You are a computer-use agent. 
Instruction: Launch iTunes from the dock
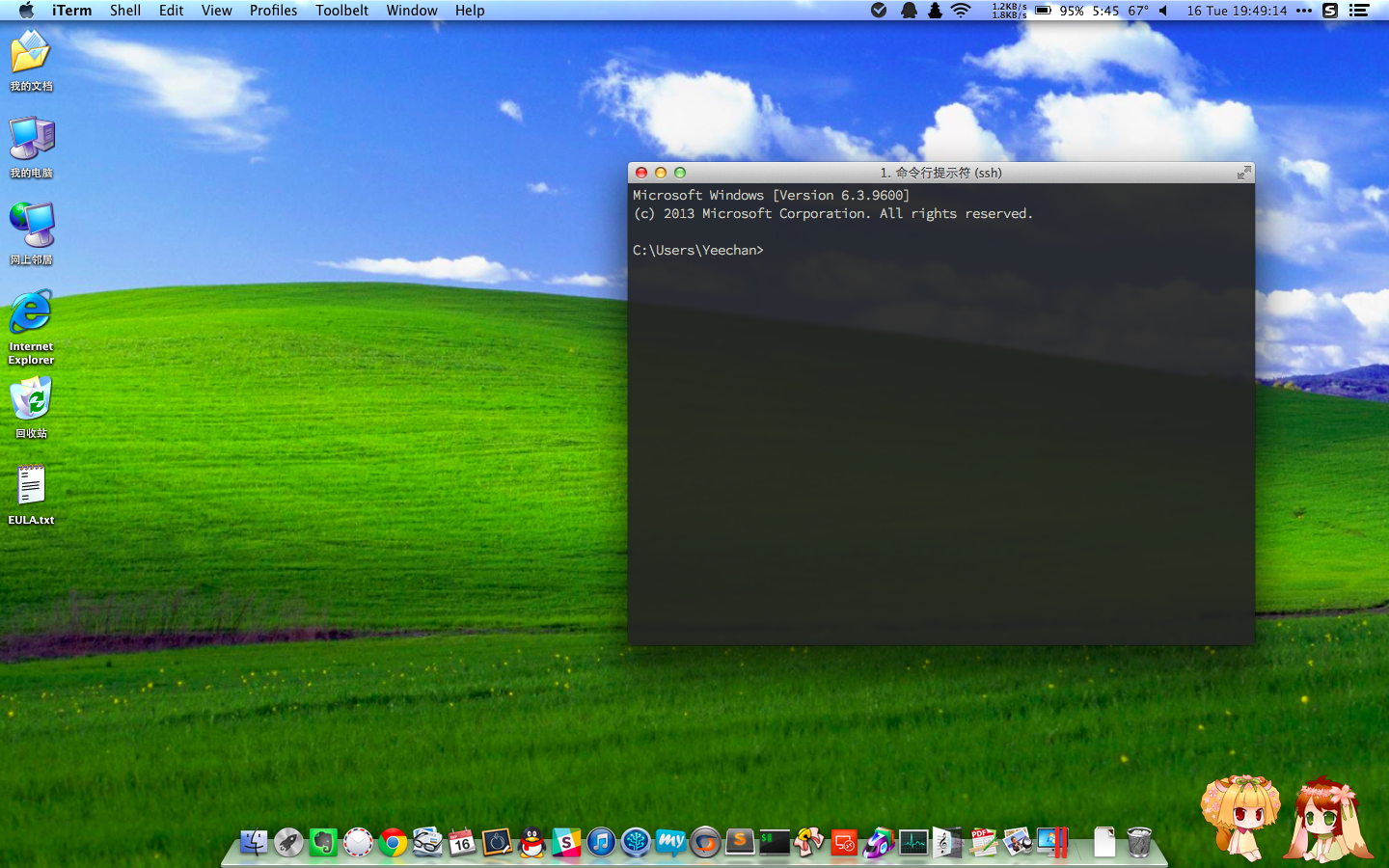601,843
